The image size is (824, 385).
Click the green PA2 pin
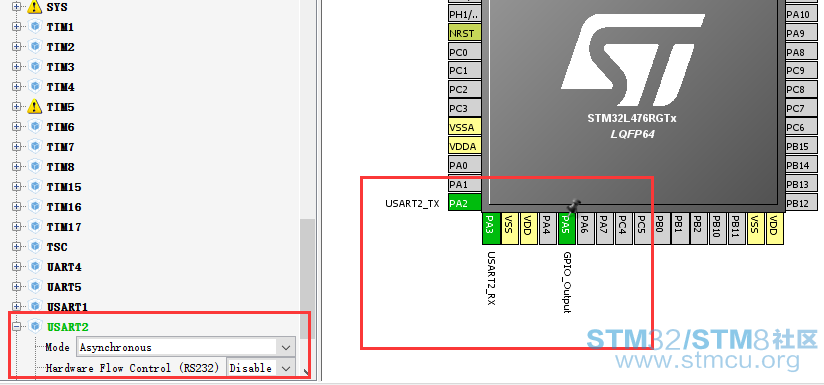tap(465, 203)
